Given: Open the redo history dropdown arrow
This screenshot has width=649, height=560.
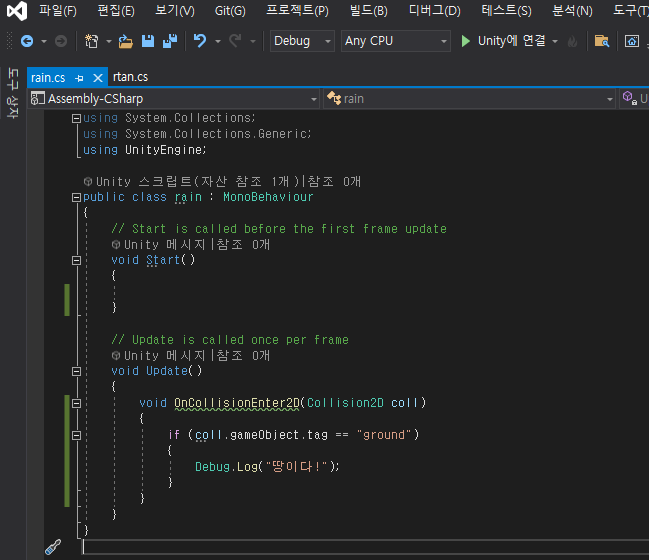Looking at the screenshot, I should coord(253,41).
